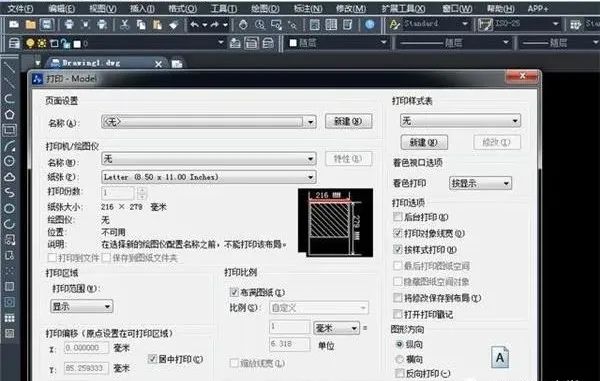The width and height of the screenshot is (600, 381).
Task: Open the 文件 menu
Action: (x=20, y=8)
